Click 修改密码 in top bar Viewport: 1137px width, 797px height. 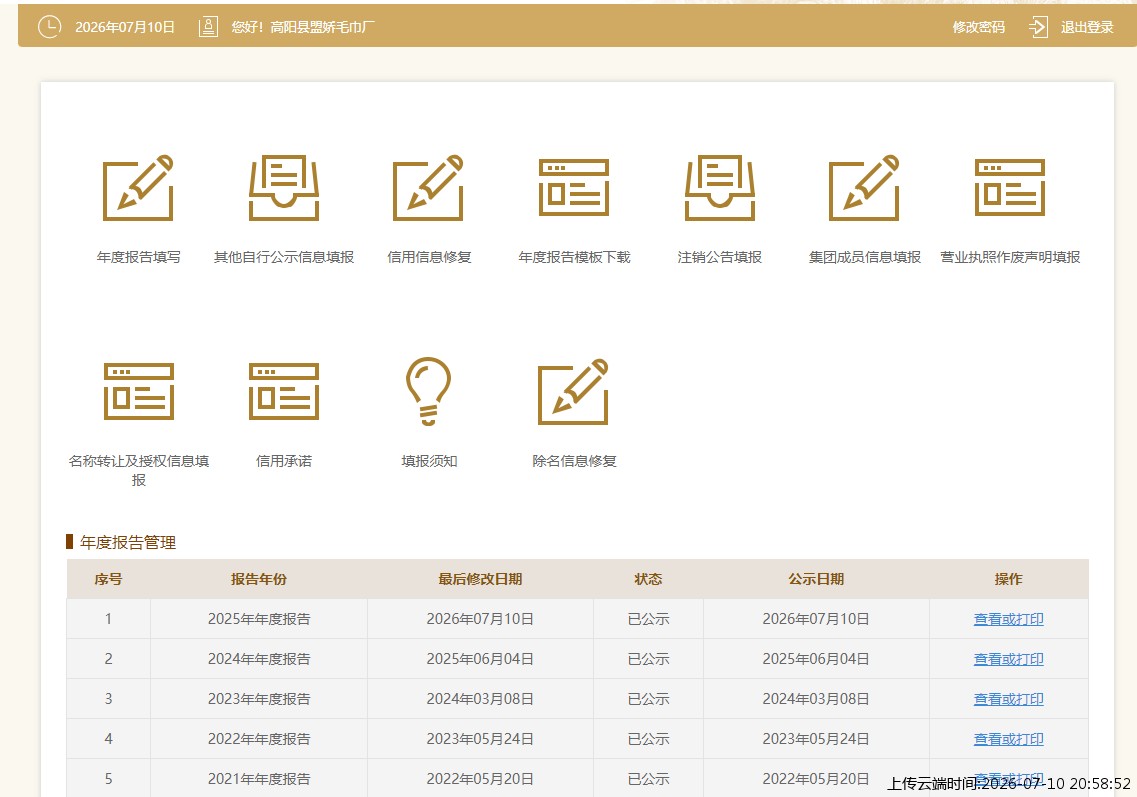978,28
